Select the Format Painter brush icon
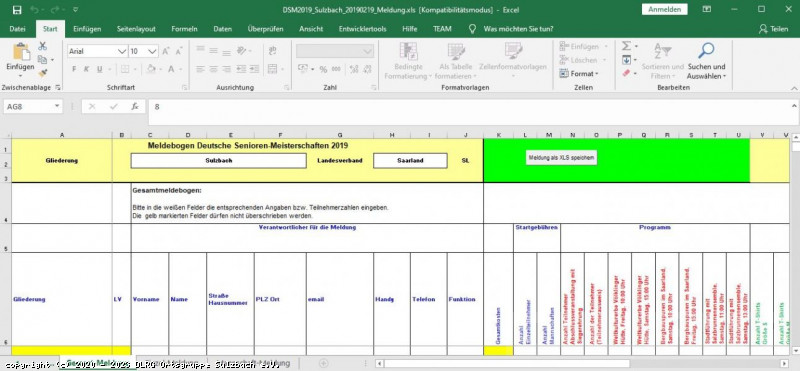The width and height of the screenshot is (800, 371). pyautogui.click(x=42, y=73)
